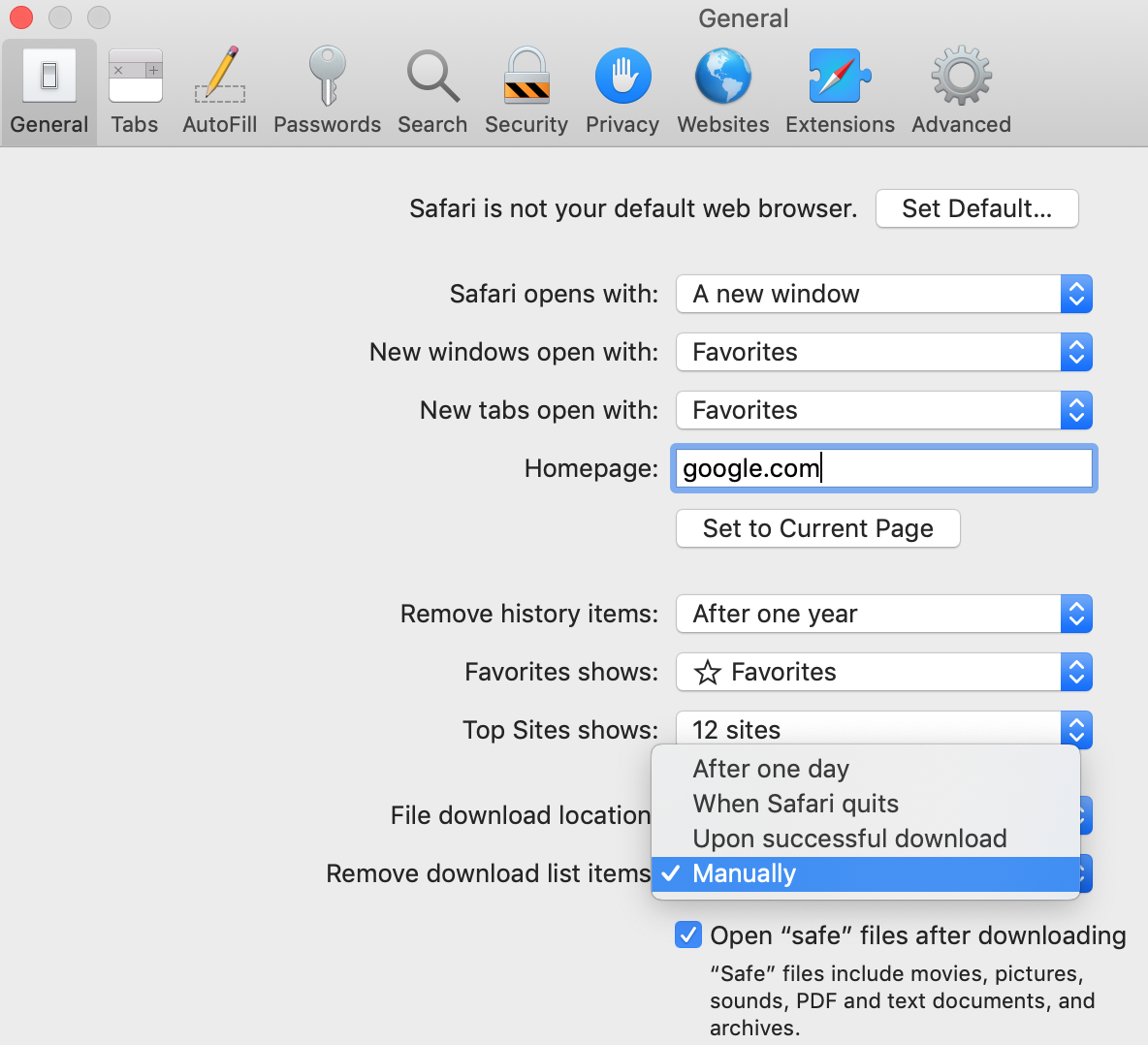Open Search magnifying glass pane
Screen dimensions: 1148x1045
tap(432, 91)
